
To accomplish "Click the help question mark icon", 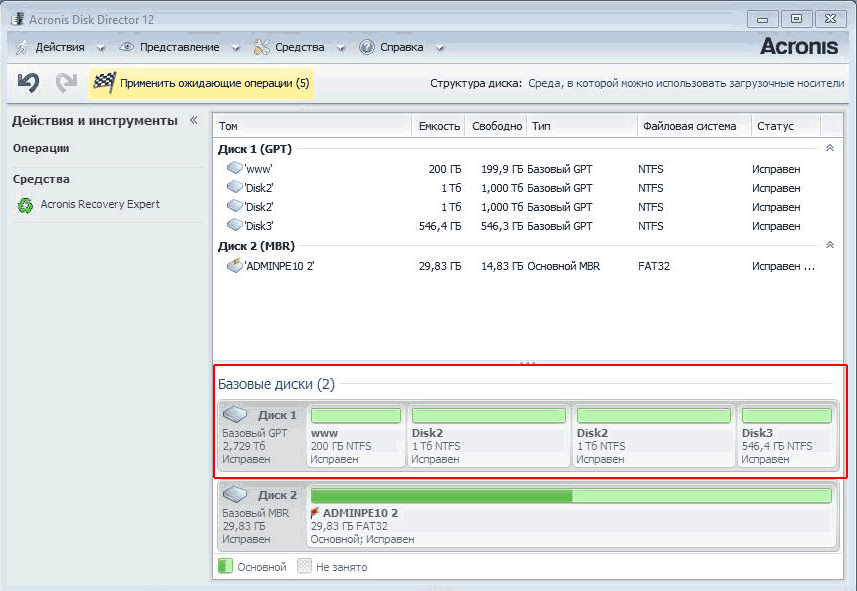I will (x=367, y=48).
